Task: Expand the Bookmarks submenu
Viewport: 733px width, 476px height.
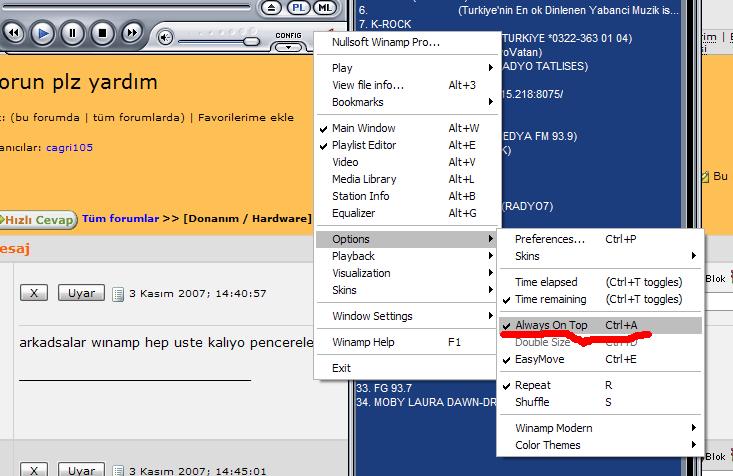Action: (x=407, y=102)
